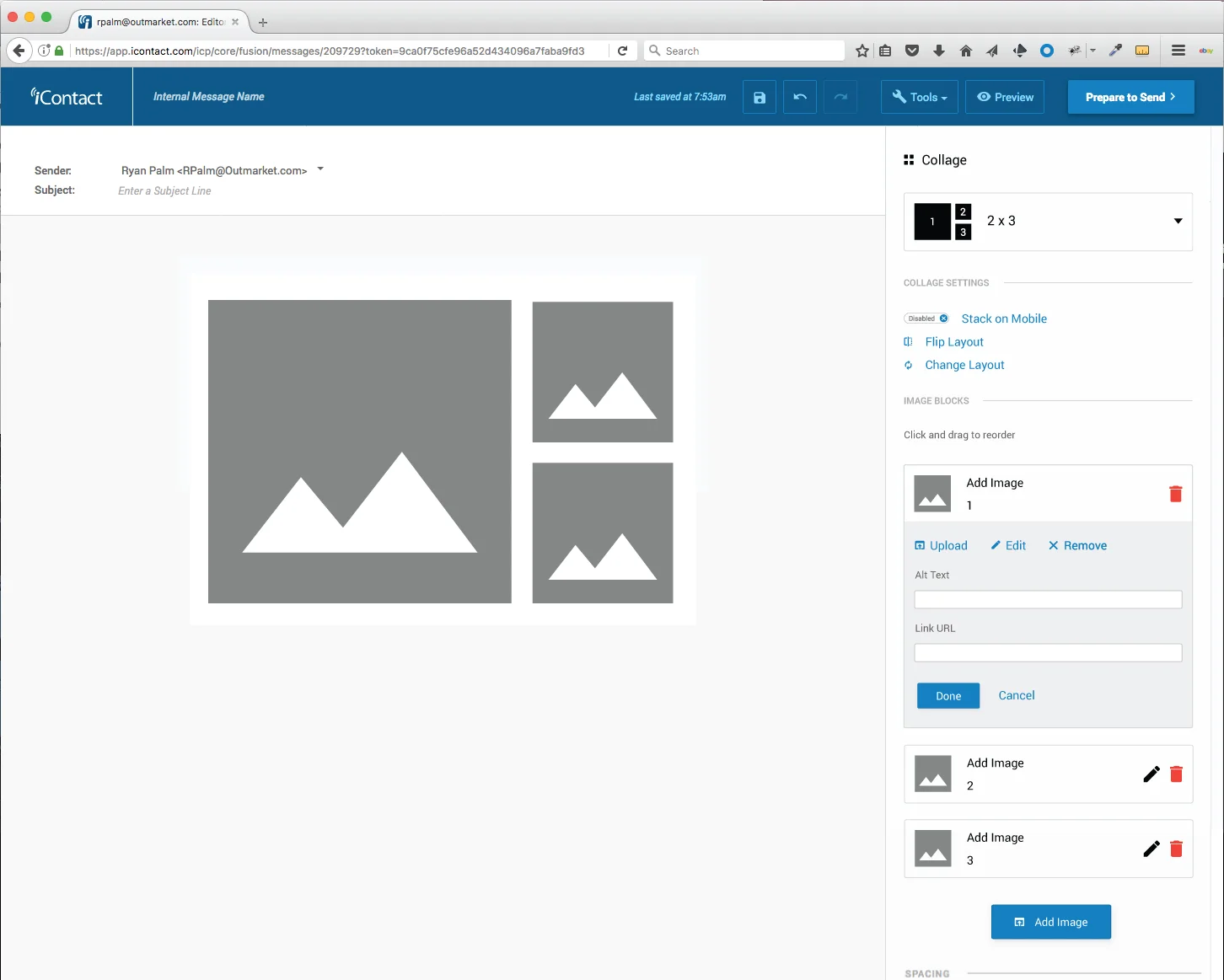Open the Sender address dropdown
Screen dimensions: 1224x980
point(320,169)
